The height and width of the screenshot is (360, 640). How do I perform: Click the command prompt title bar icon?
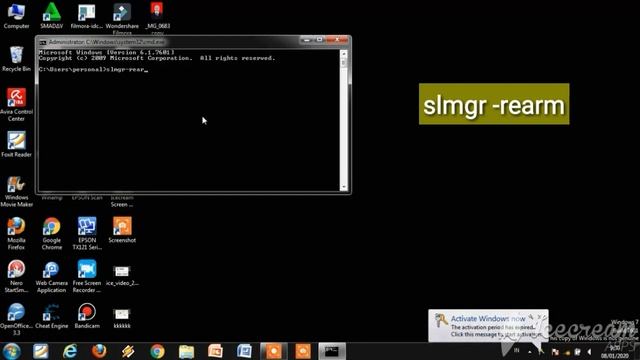(43, 42)
